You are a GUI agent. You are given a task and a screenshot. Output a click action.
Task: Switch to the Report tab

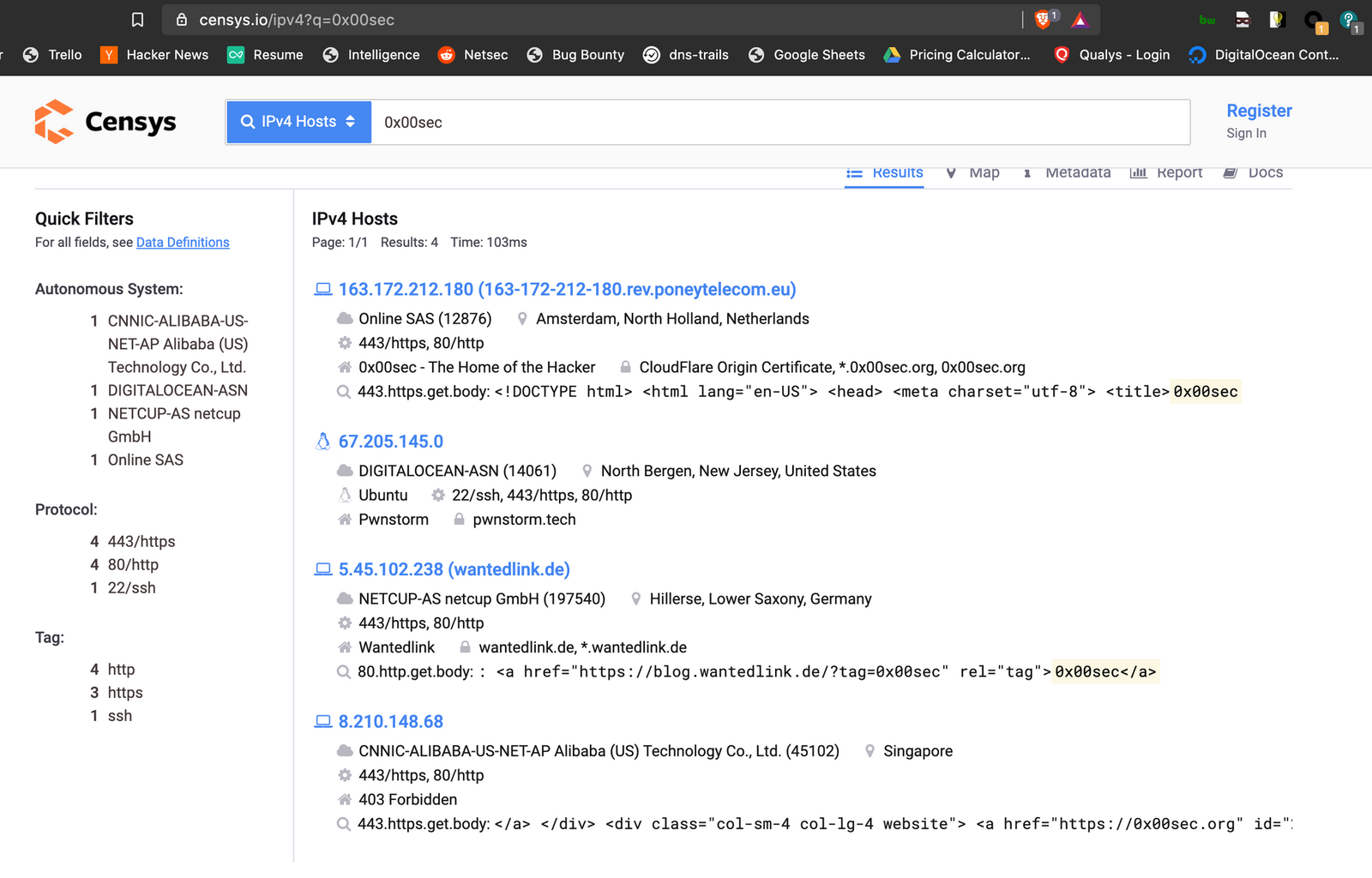point(1166,173)
